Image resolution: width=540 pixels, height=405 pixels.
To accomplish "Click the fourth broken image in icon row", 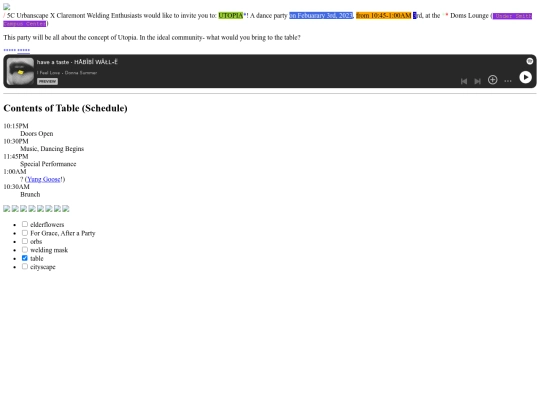I will point(32,208).
